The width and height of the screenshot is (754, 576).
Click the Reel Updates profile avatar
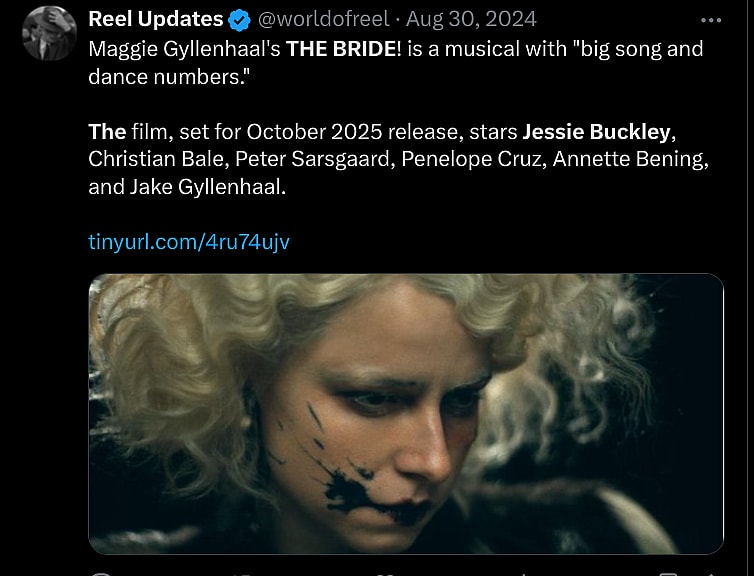point(49,33)
